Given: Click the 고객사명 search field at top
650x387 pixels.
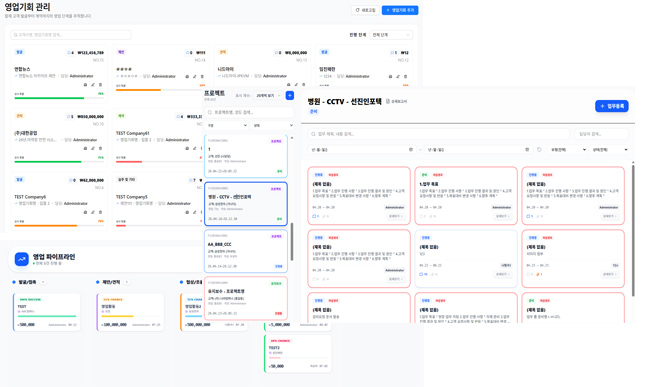Looking at the screenshot, I should click(x=71, y=35).
